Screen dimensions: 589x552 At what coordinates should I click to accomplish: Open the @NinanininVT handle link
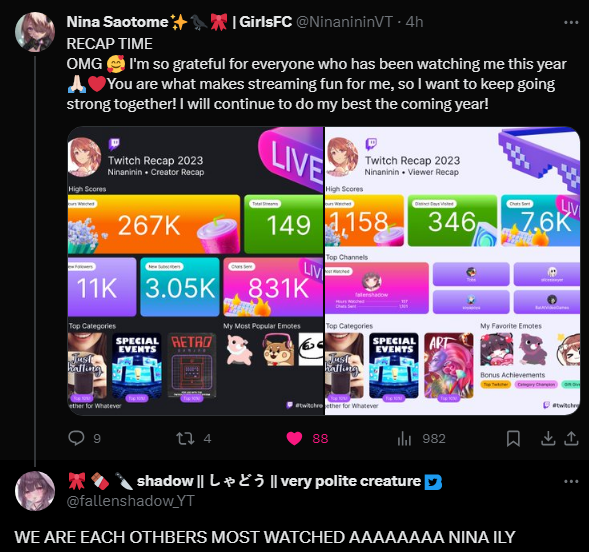point(344,22)
